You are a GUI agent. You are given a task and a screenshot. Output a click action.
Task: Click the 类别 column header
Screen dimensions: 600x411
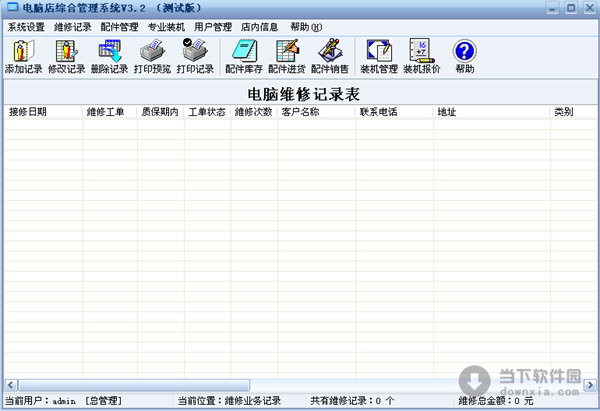click(x=573, y=112)
